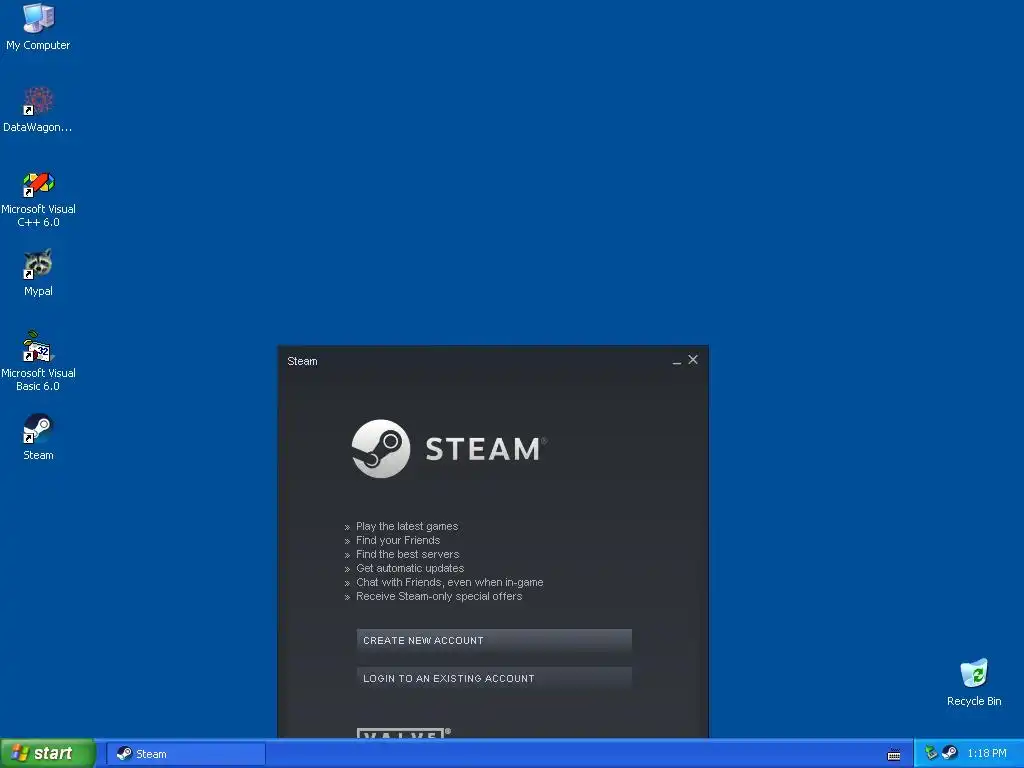Image resolution: width=1024 pixels, height=768 pixels.
Task: Select Microsoft Visual C++ 6.0 shortcut
Action: 38,199
